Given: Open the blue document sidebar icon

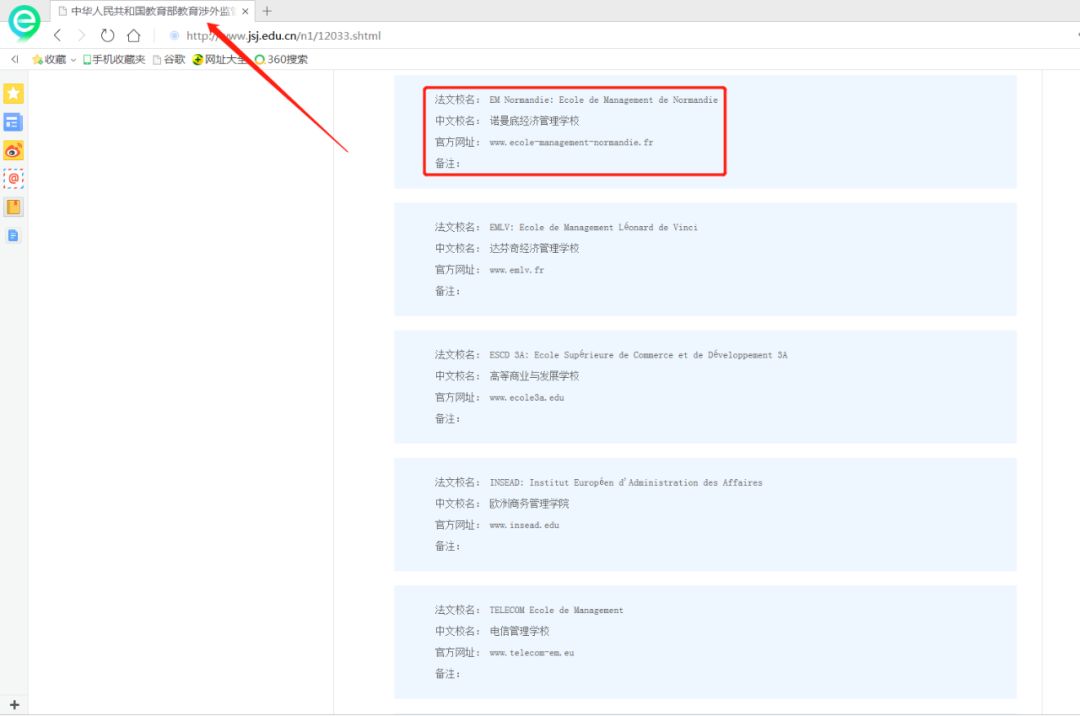Looking at the screenshot, I should tap(13, 235).
